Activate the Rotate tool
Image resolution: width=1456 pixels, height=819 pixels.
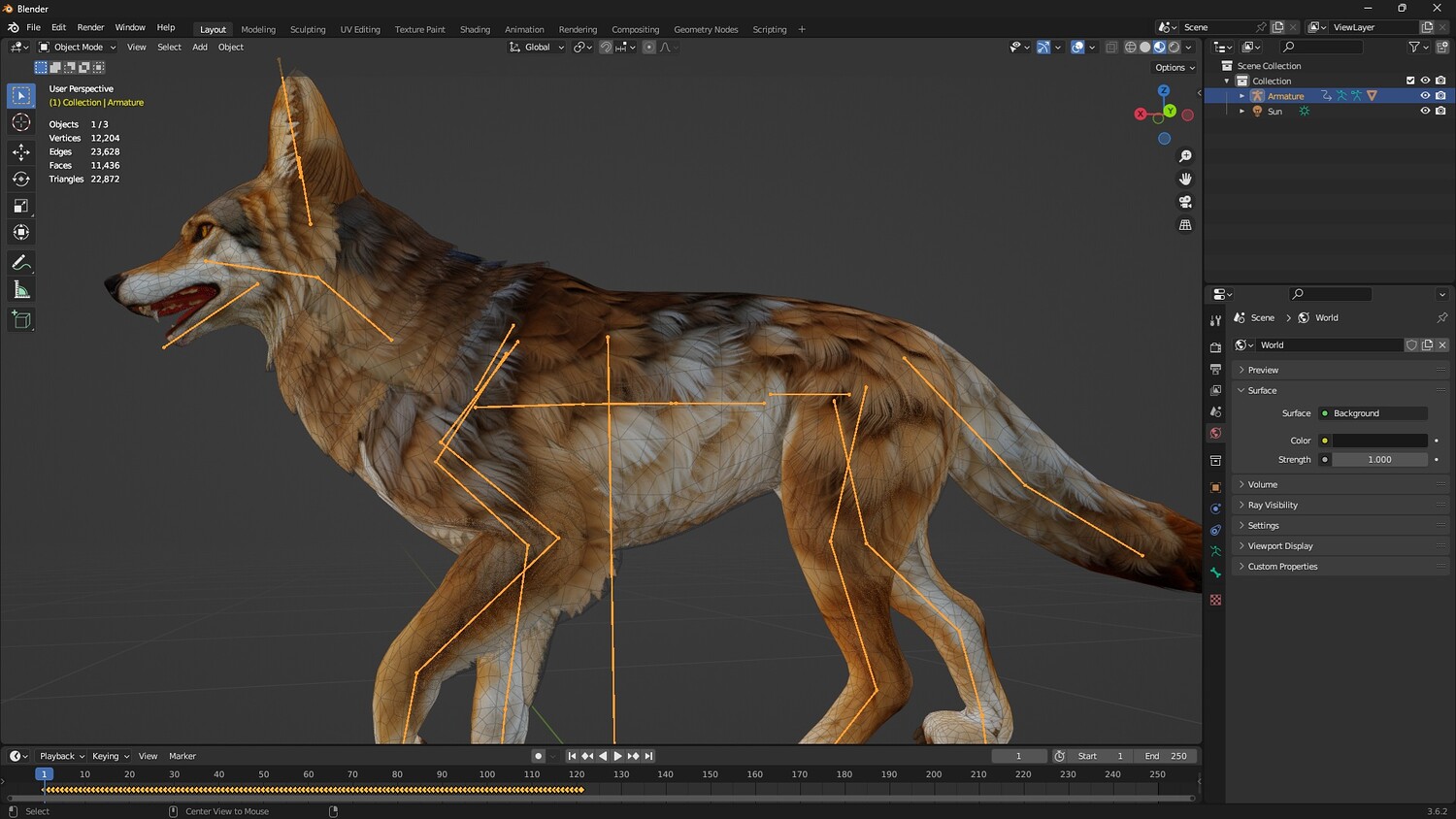click(x=21, y=179)
